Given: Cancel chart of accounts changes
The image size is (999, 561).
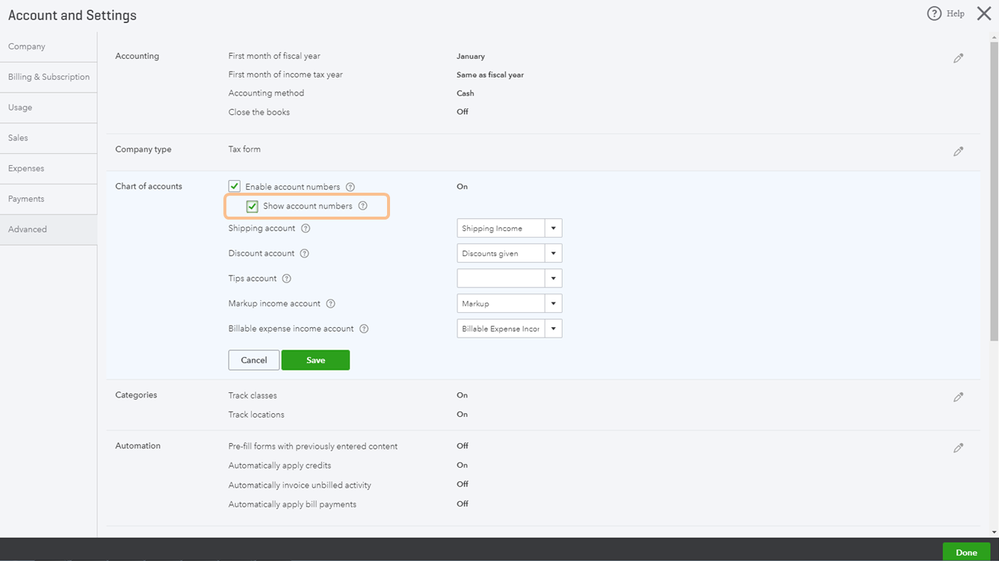Looking at the screenshot, I should tap(254, 360).
